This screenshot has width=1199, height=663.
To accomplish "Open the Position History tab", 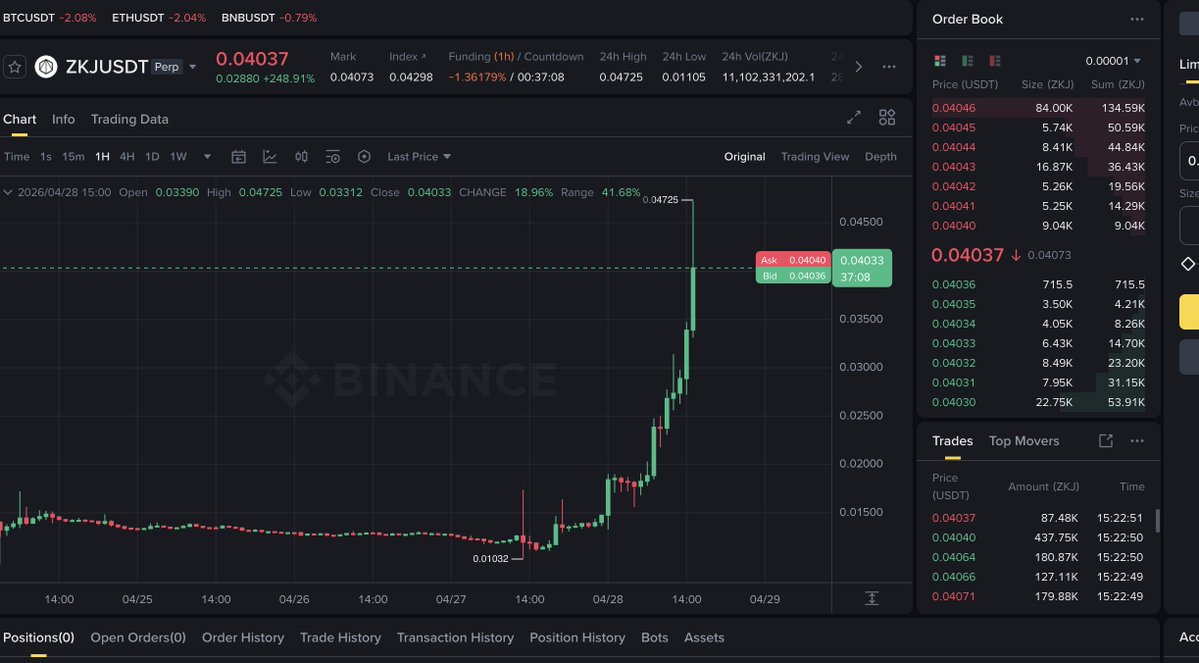I will click(x=577, y=638).
